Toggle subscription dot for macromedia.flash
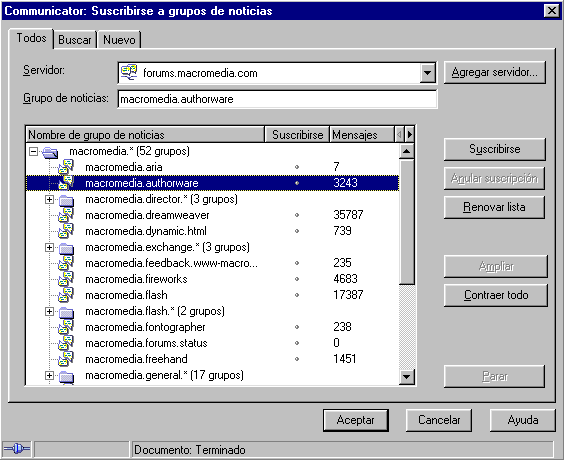This screenshot has width=564, height=460. [297, 295]
